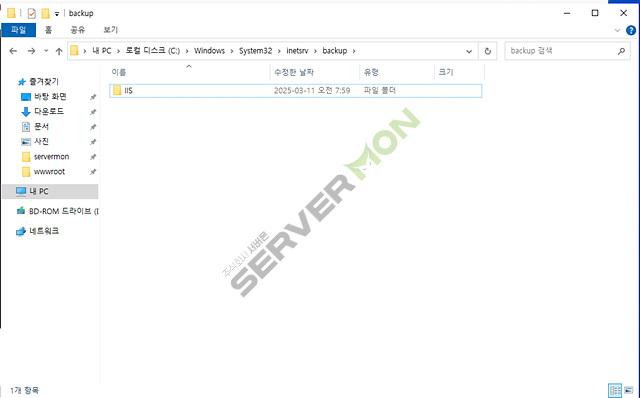Open recent locations dropdown arrow

pyautogui.click(x=46, y=51)
